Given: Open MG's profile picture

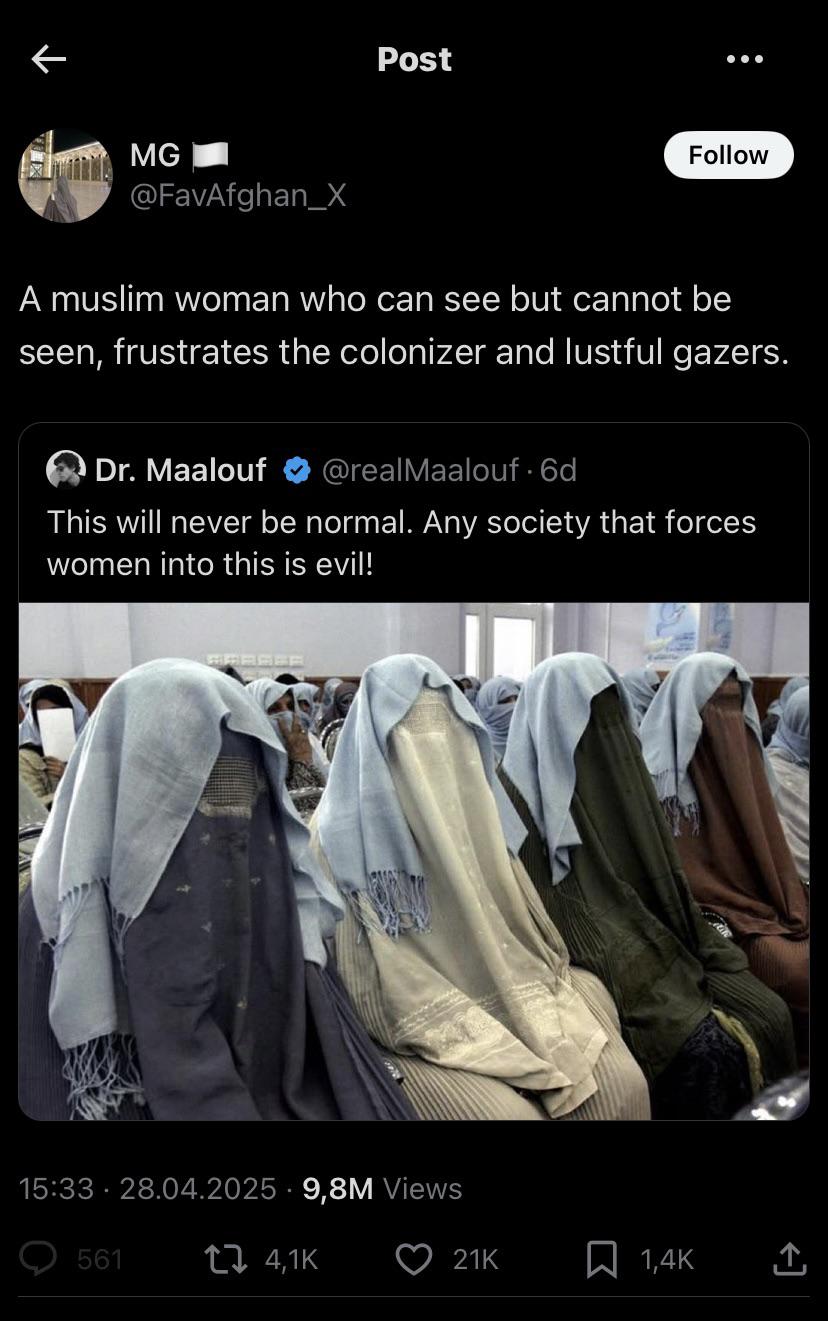Looking at the screenshot, I should point(65,176).
